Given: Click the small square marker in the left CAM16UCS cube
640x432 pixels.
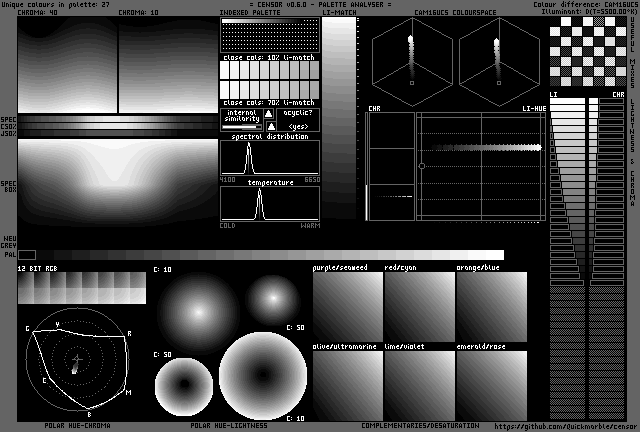Looking at the screenshot, I should tap(412, 83).
